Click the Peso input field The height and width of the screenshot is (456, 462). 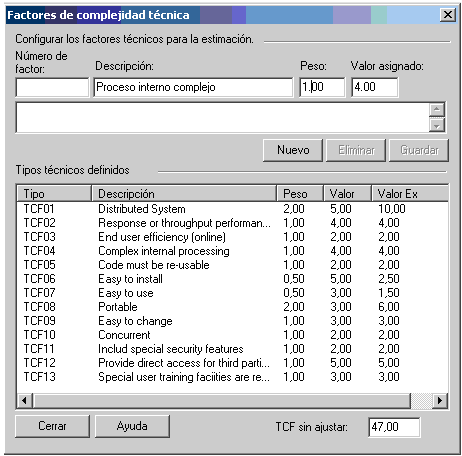(x=322, y=87)
